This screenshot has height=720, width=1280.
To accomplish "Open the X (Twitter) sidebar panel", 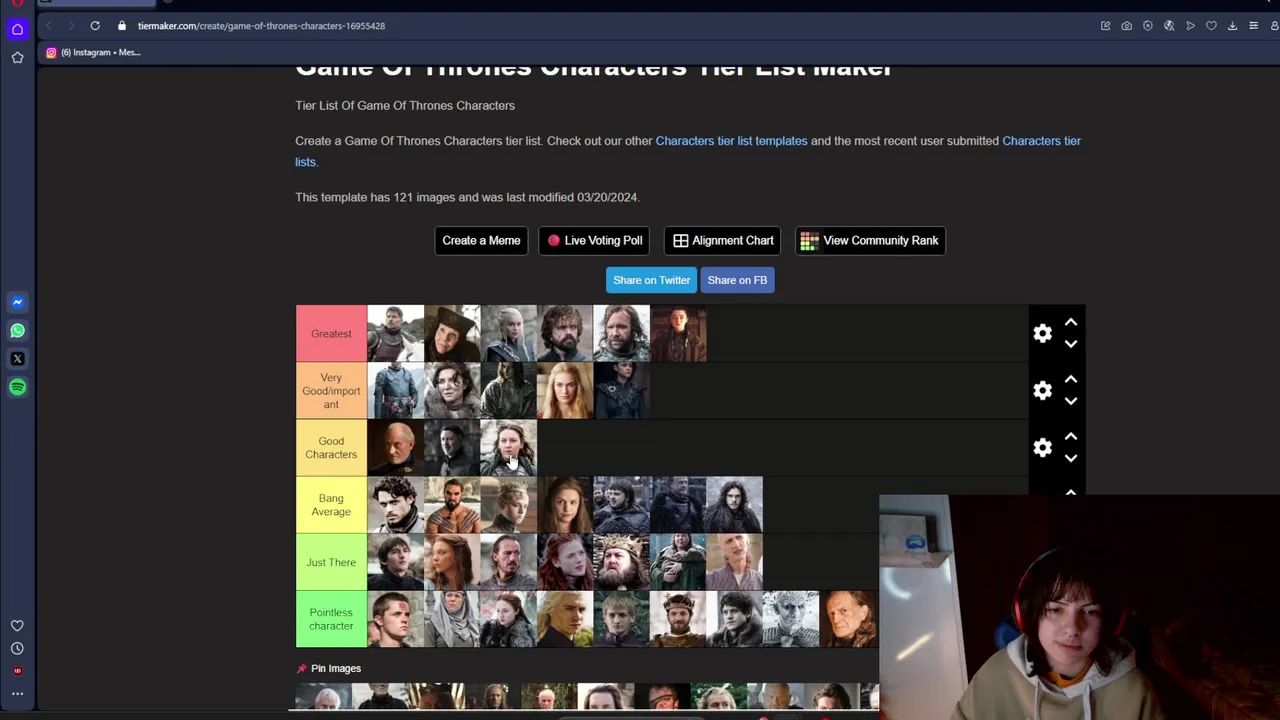I will pyautogui.click(x=17, y=358).
